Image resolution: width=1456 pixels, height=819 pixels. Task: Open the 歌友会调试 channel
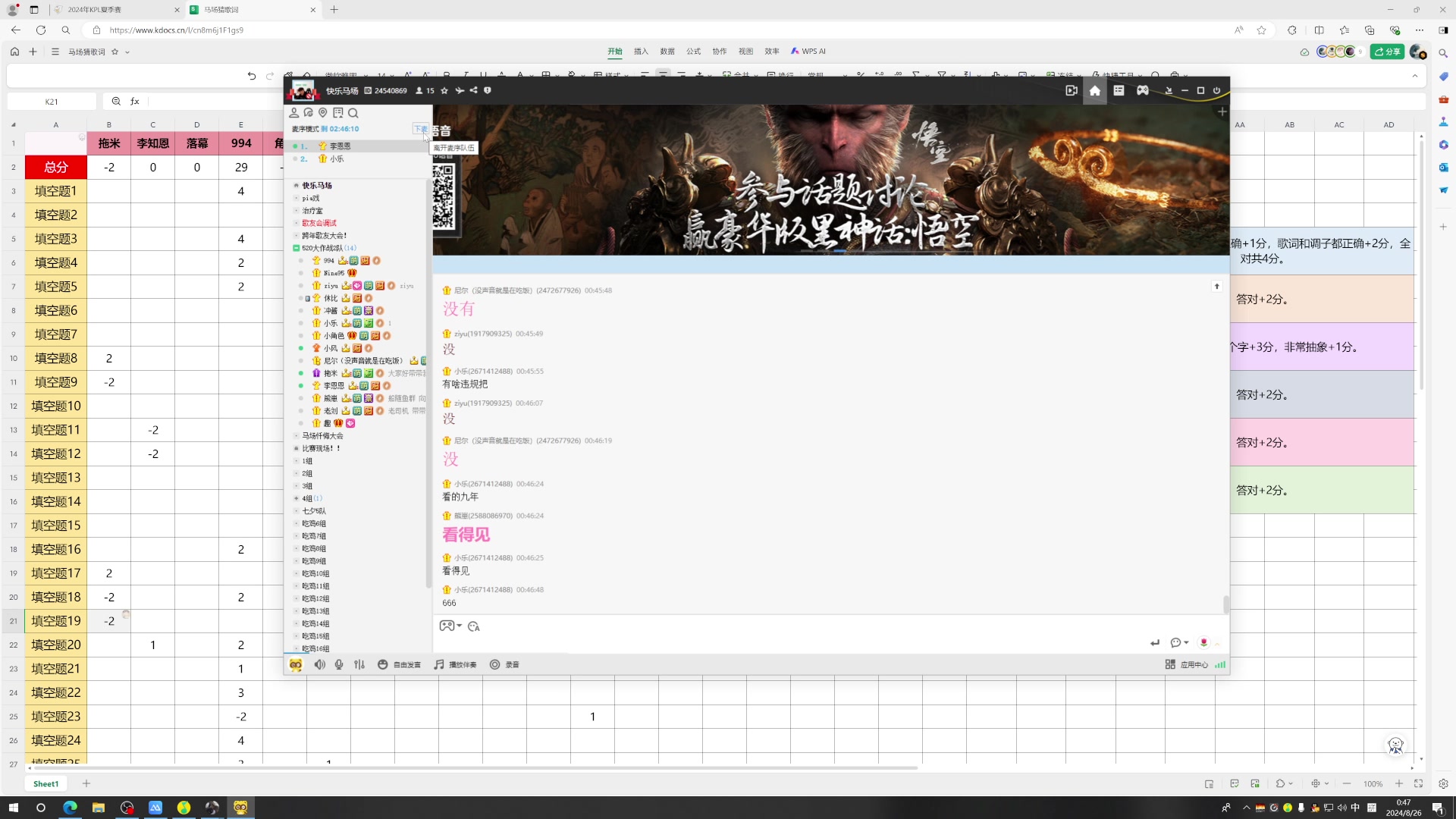point(319,223)
